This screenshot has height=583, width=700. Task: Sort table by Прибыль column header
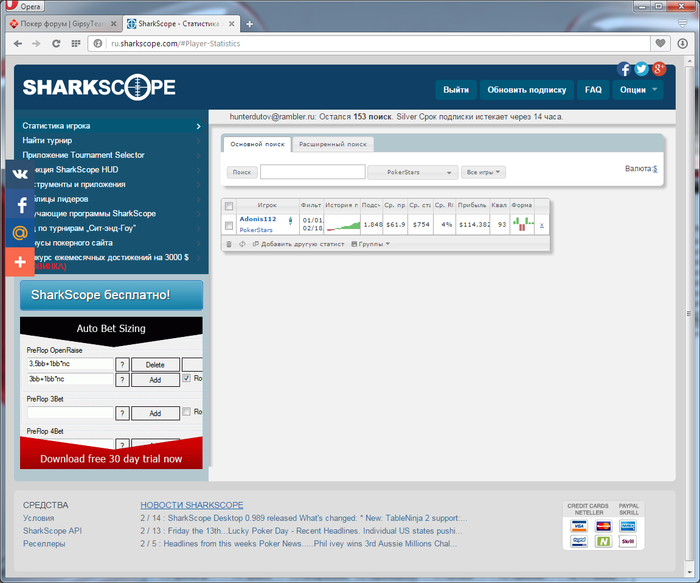pos(472,205)
